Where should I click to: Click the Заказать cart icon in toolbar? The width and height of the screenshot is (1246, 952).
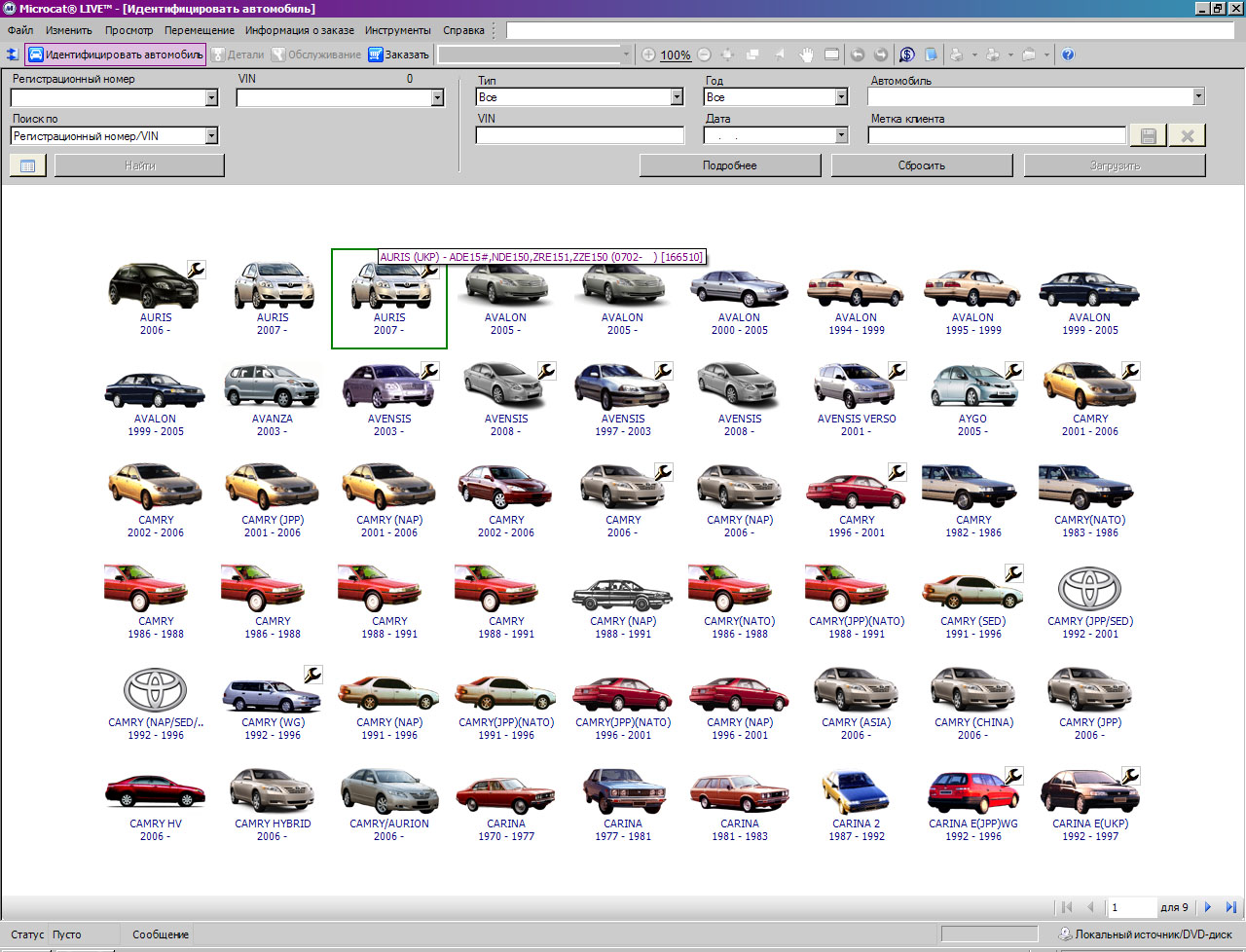point(376,55)
